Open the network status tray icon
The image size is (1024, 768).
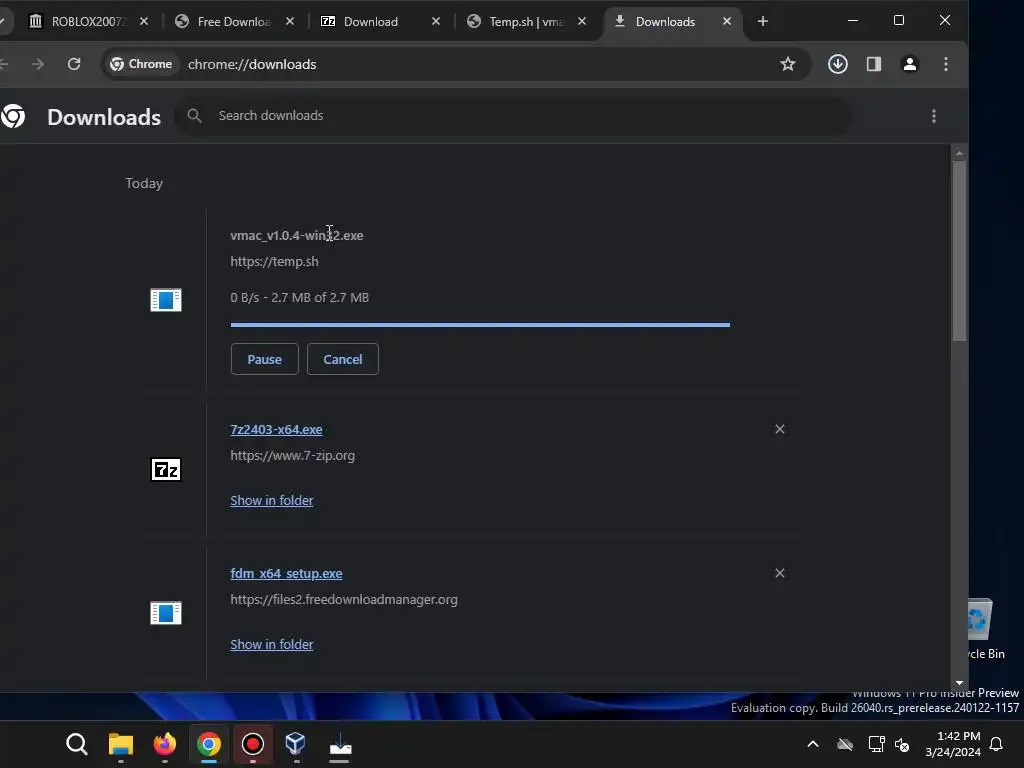tap(876, 744)
